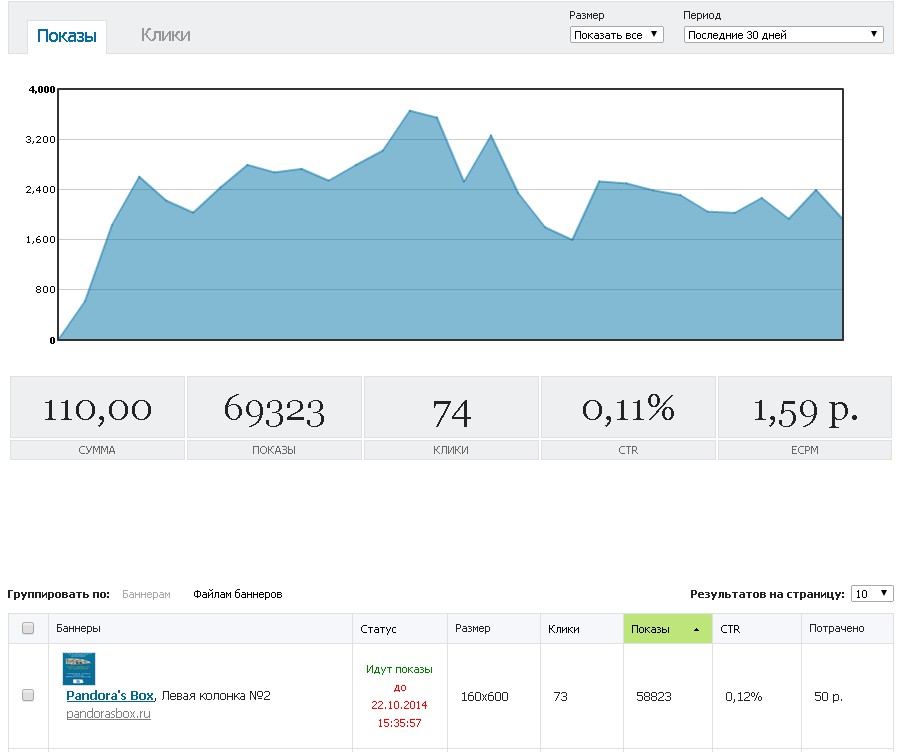
Task: Click the Pandora's Box banner thumbnail
Action: (79, 669)
